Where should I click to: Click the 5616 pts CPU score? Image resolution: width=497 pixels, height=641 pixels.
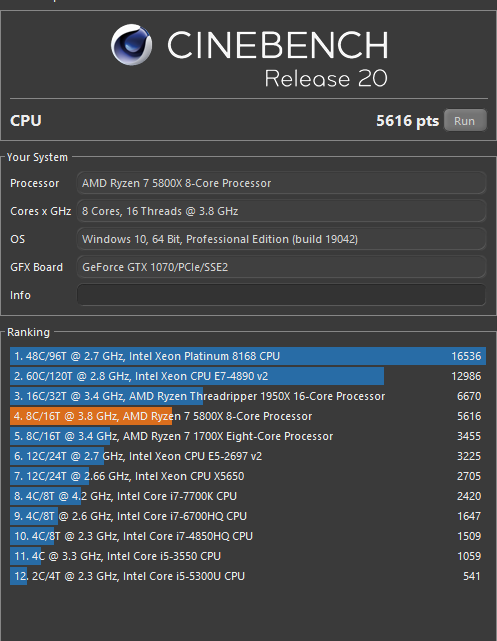pos(407,121)
